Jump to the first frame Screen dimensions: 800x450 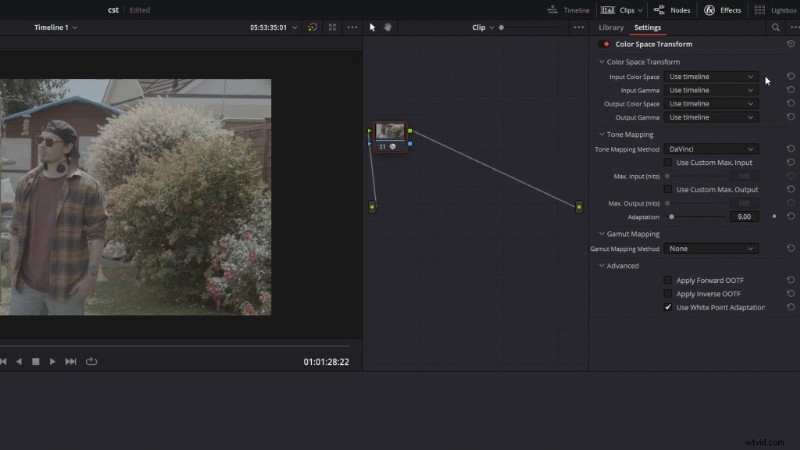(x=4, y=361)
